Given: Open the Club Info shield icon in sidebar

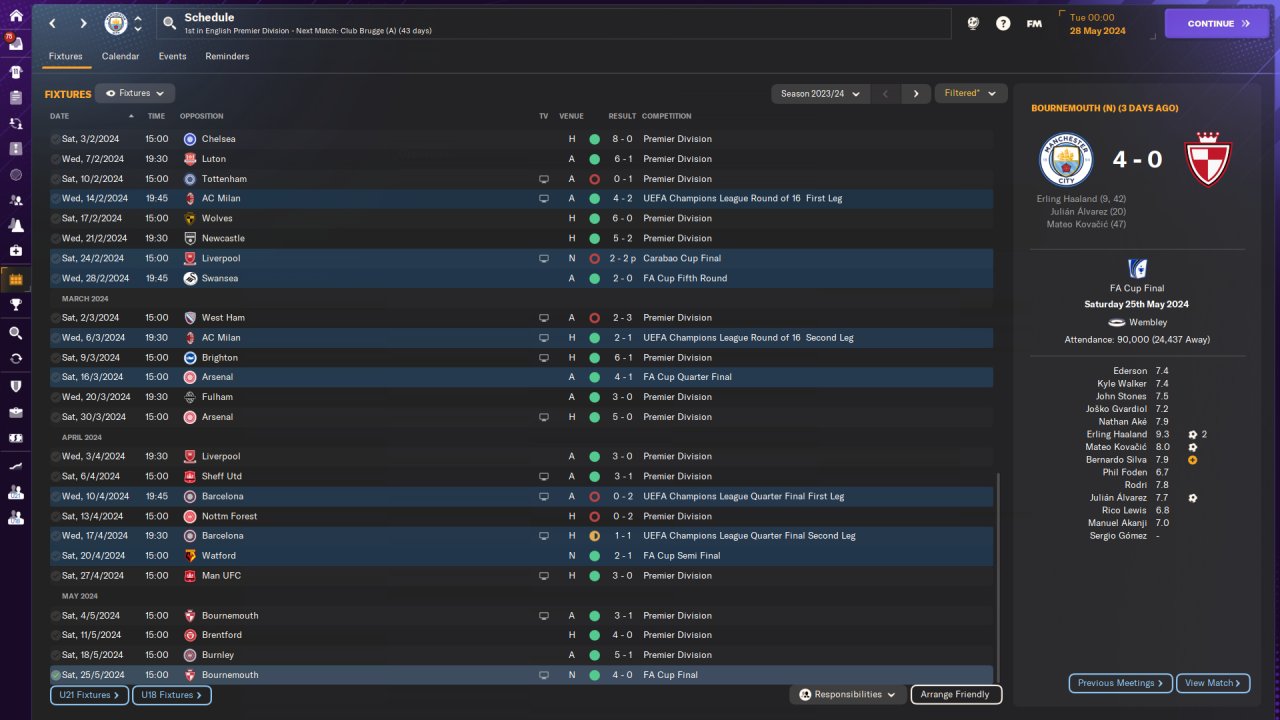Looking at the screenshot, I should (15, 386).
